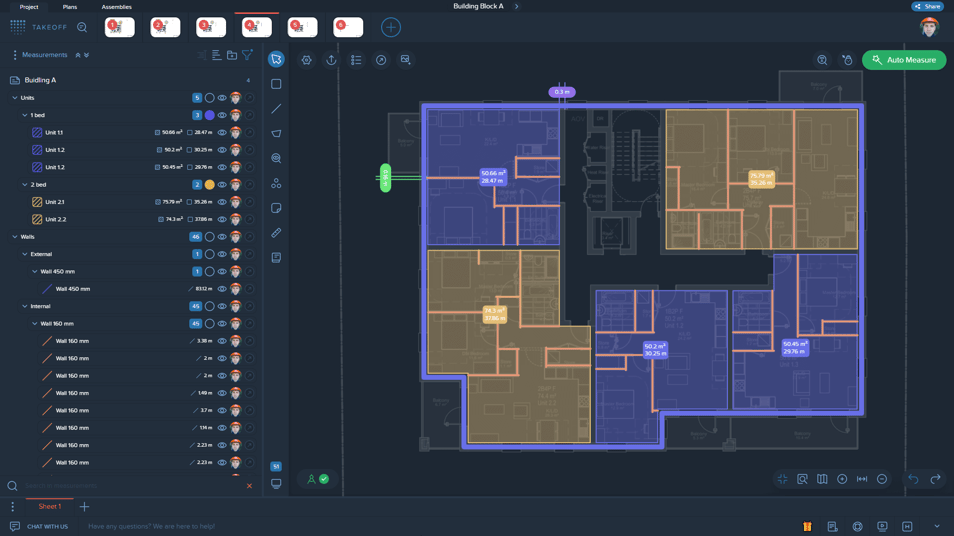Open plan thumbnail number 6

[x=348, y=27]
